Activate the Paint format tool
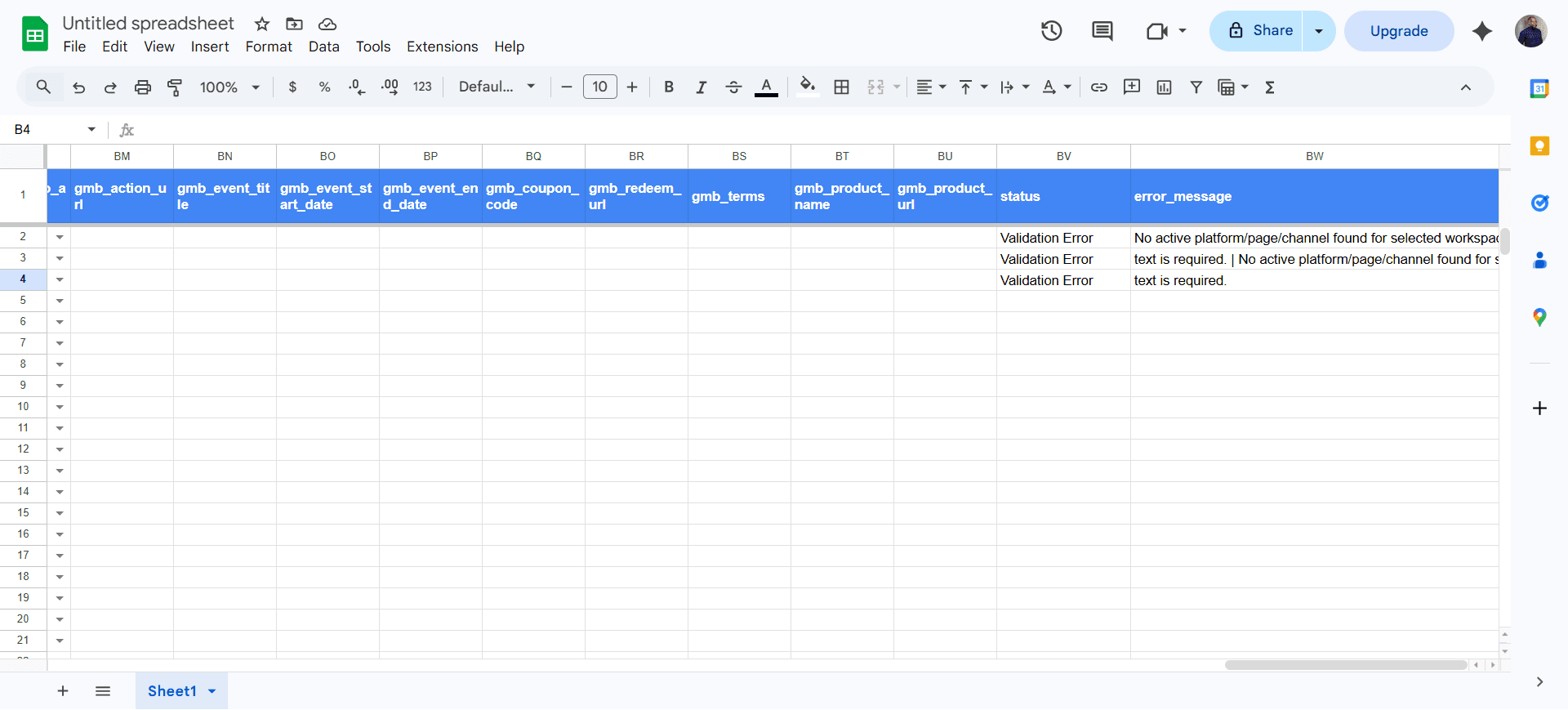This screenshot has height=710, width=1568. click(175, 87)
